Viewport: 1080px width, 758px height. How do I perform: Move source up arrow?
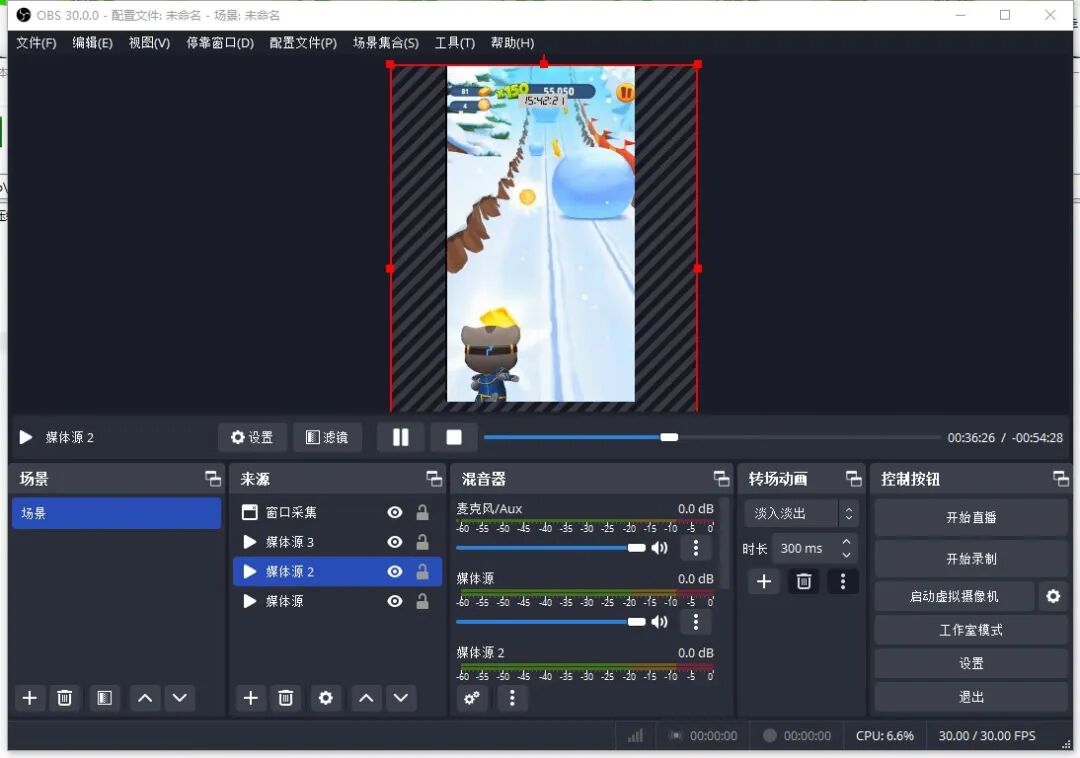[x=366, y=698]
